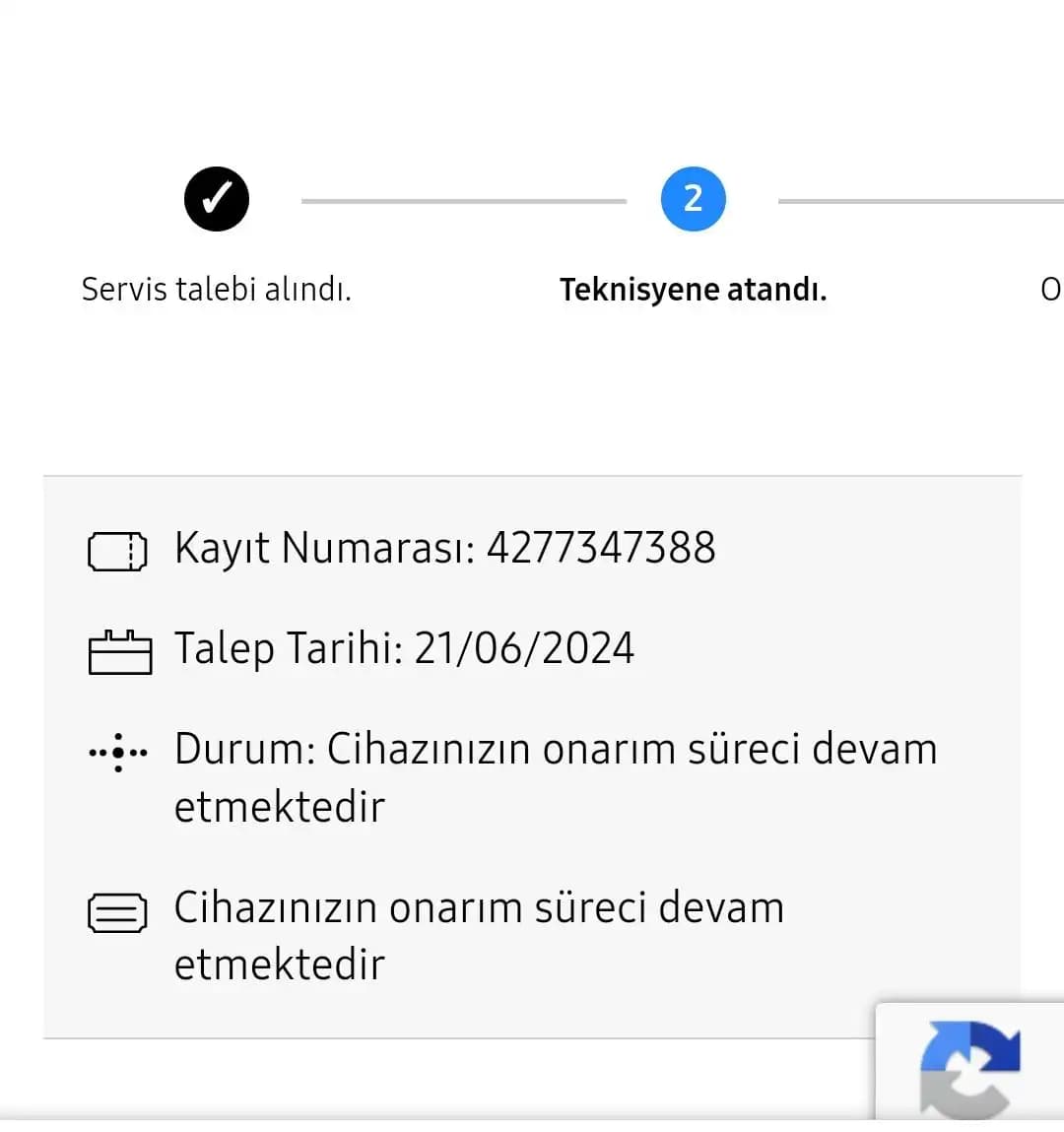Select the blue step 2 circle
The height and width of the screenshot is (1132, 1064).
(693, 199)
